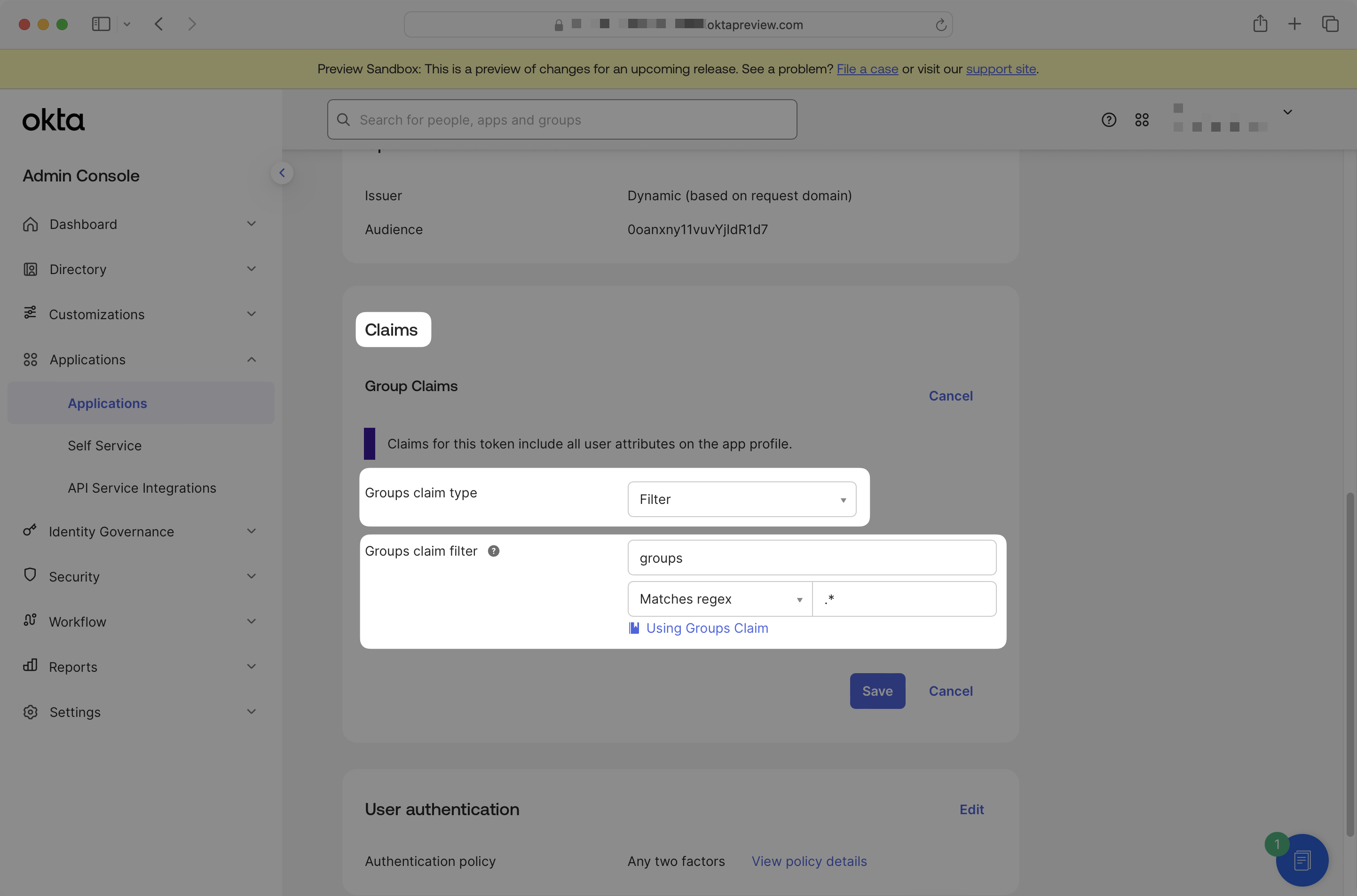
Task: Open the View policy details link
Action: (x=809, y=861)
